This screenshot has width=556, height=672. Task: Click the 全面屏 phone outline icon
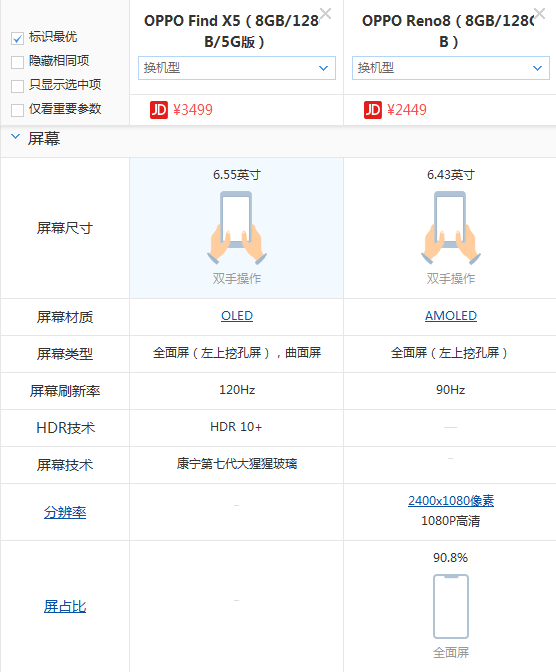pyautogui.click(x=451, y=606)
